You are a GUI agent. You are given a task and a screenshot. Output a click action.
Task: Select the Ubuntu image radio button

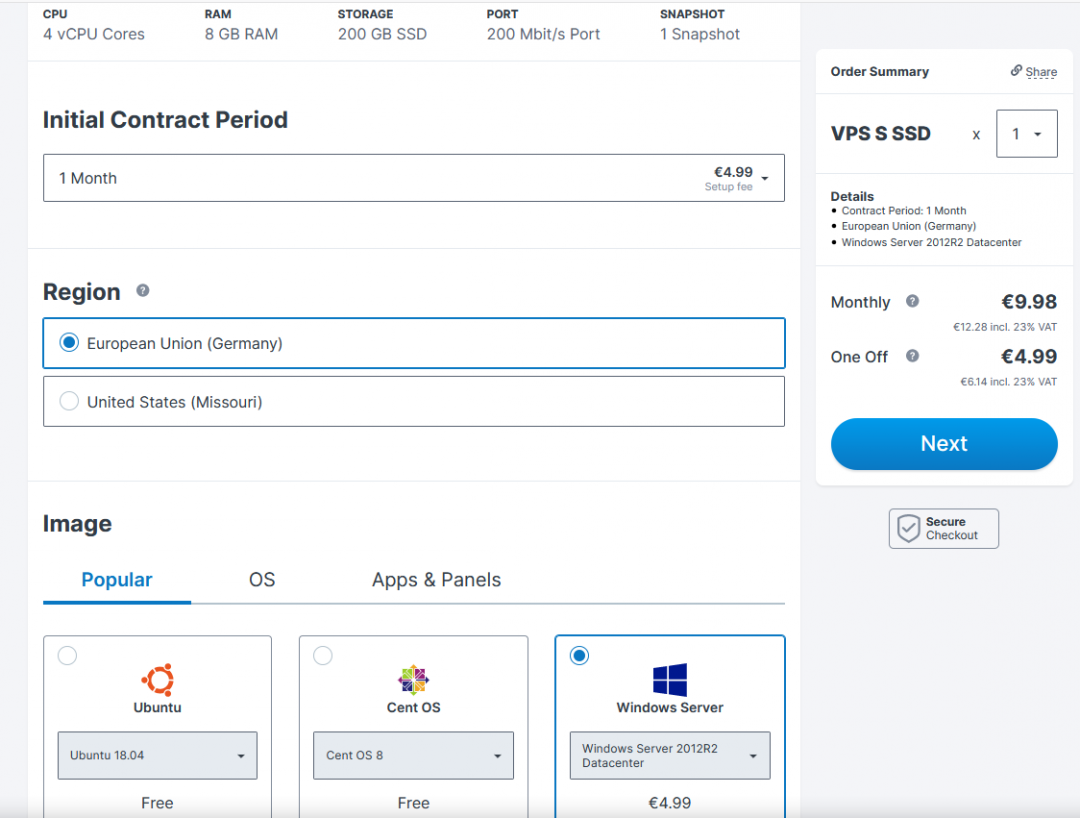coord(67,656)
